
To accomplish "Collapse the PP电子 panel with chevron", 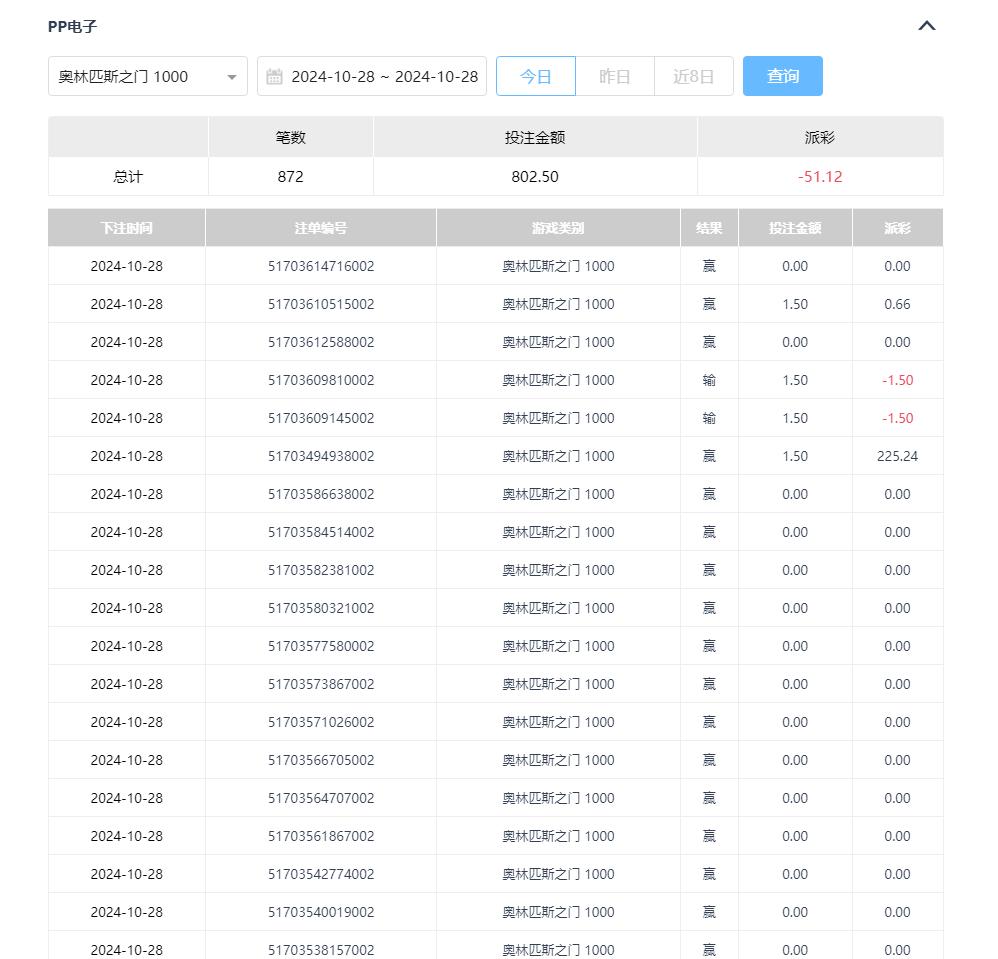I will 926,26.
